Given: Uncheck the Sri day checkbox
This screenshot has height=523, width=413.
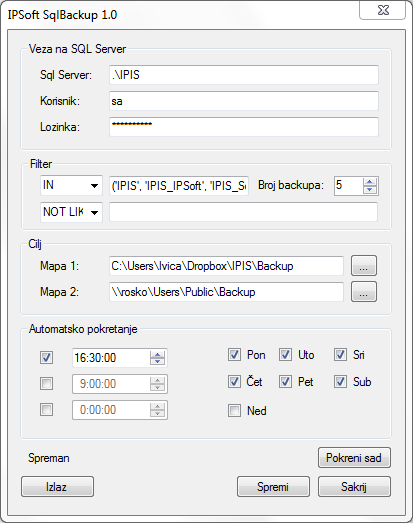Looking at the screenshot, I should (x=340, y=355).
